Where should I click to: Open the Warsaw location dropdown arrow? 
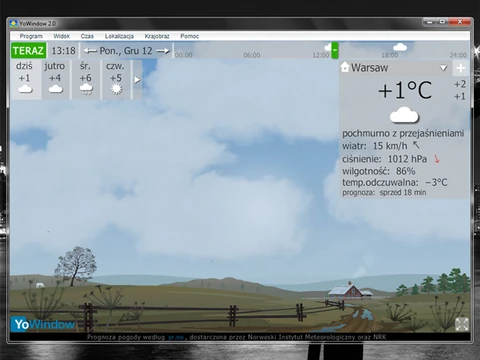[443, 68]
